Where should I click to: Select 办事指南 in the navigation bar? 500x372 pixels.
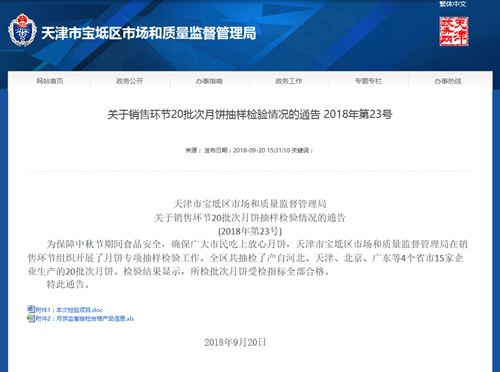[209, 81]
